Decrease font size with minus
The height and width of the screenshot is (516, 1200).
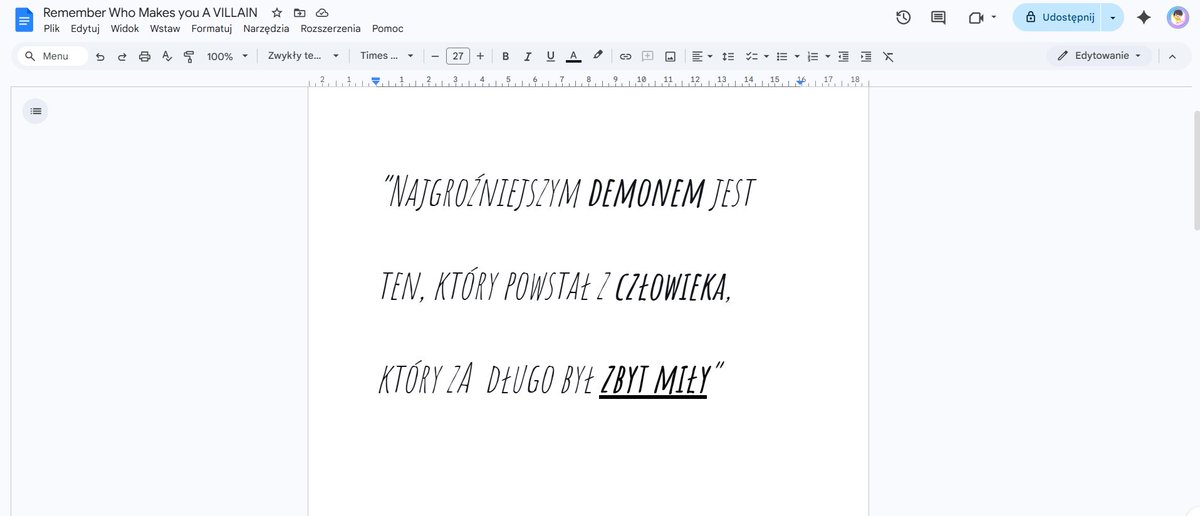(x=435, y=56)
